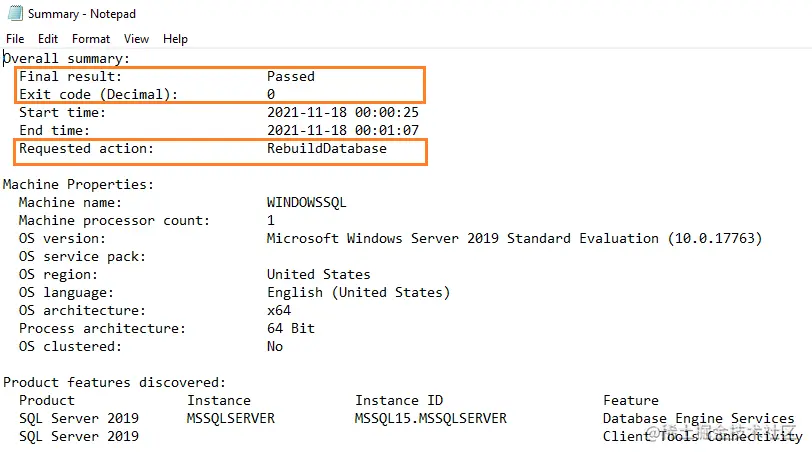The height and width of the screenshot is (457, 812).
Task: Click the 'OS version:' label
Action: click(x=62, y=239)
